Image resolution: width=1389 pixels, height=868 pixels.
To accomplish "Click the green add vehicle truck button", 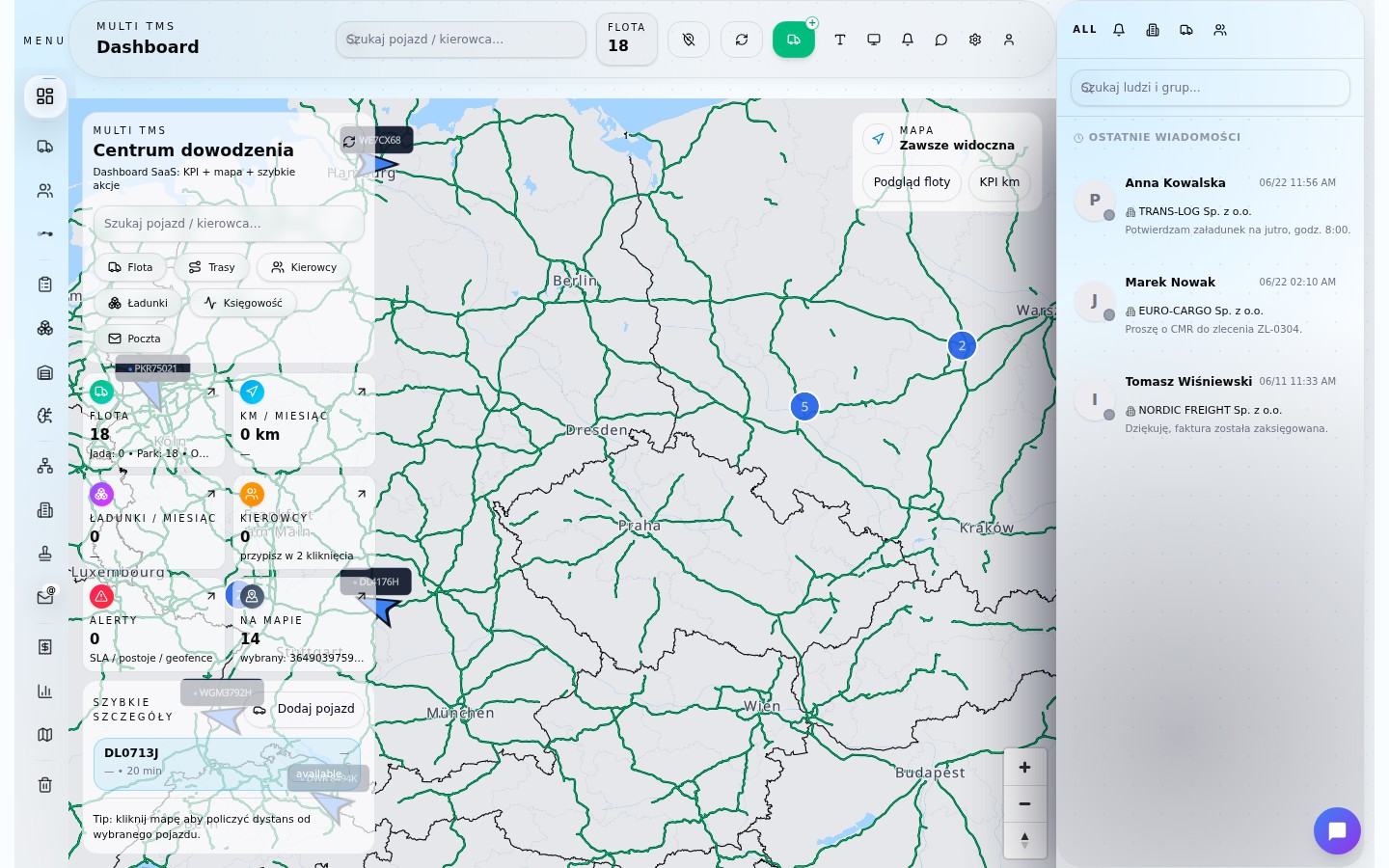I will point(794,40).
